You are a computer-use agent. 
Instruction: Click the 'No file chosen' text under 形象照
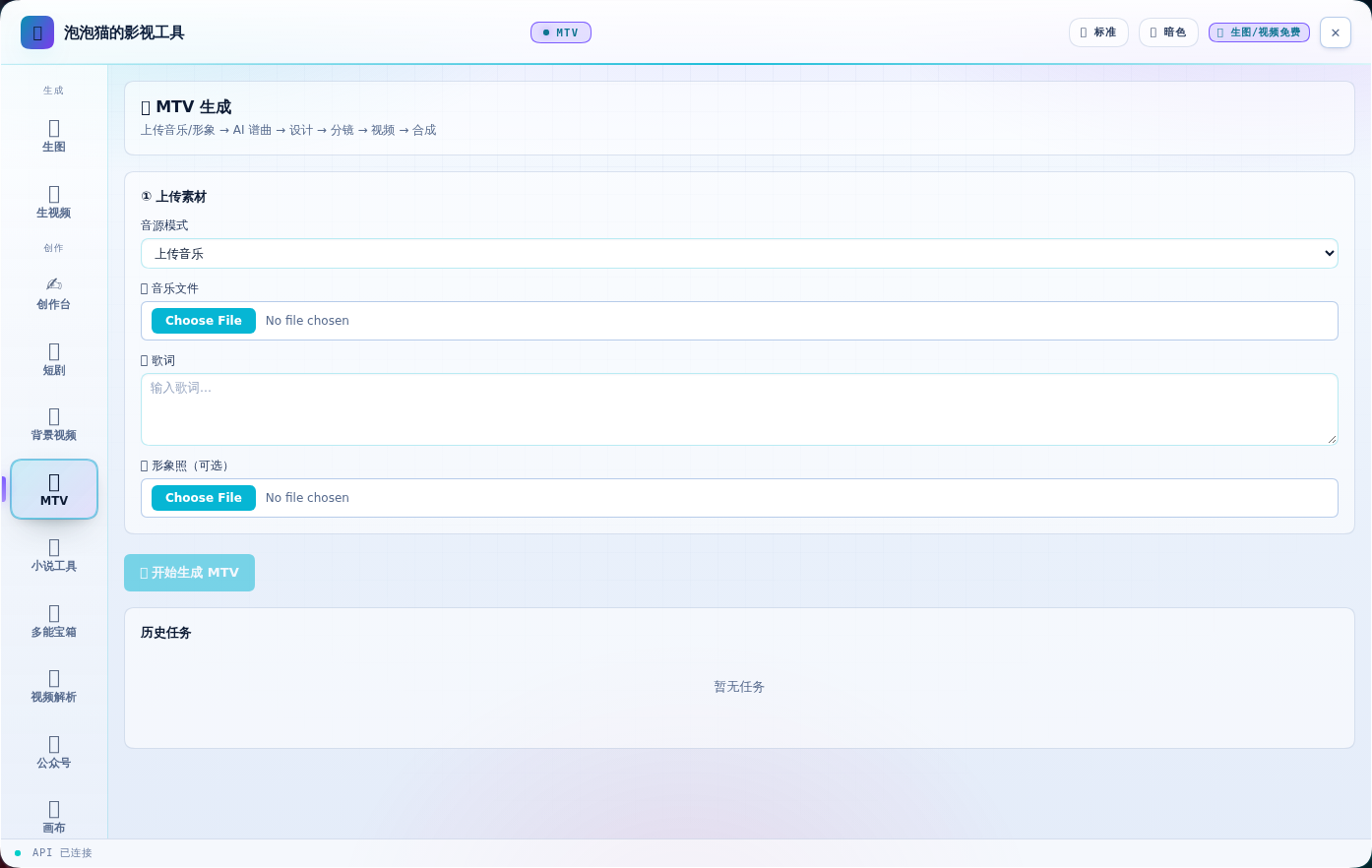coord(307,498)
